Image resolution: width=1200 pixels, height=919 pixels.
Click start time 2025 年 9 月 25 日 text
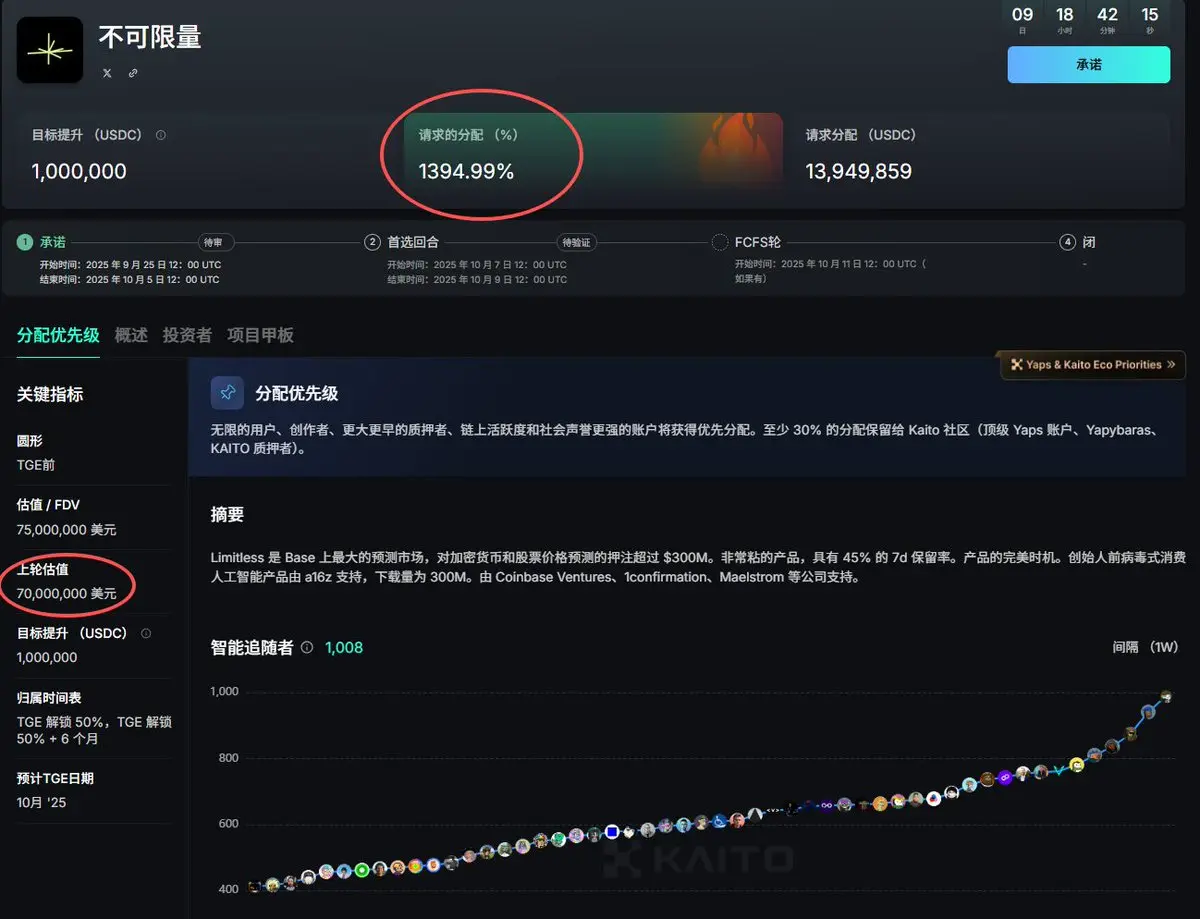coord(130,265)
